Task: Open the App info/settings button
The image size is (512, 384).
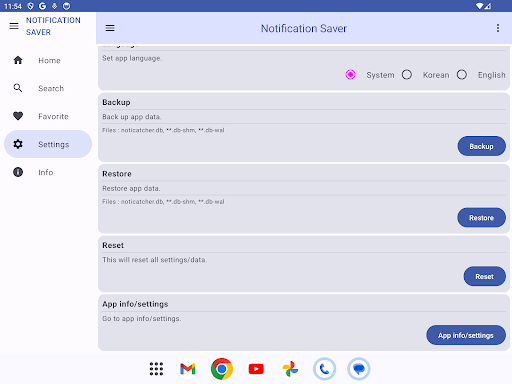Action: (x=466, y=335)
